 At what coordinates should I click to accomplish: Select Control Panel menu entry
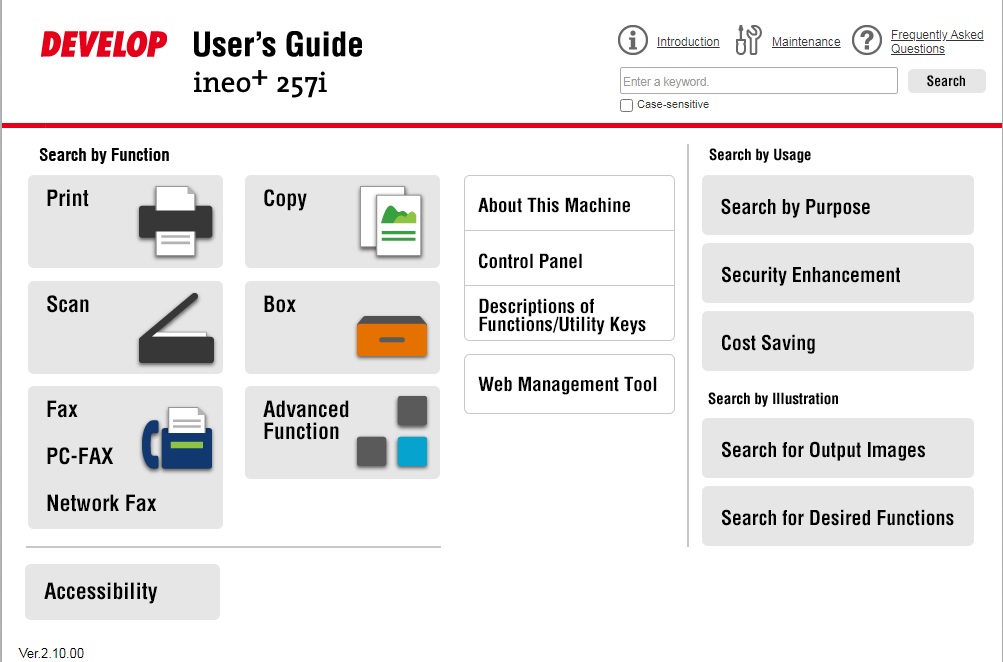(569, 261)
